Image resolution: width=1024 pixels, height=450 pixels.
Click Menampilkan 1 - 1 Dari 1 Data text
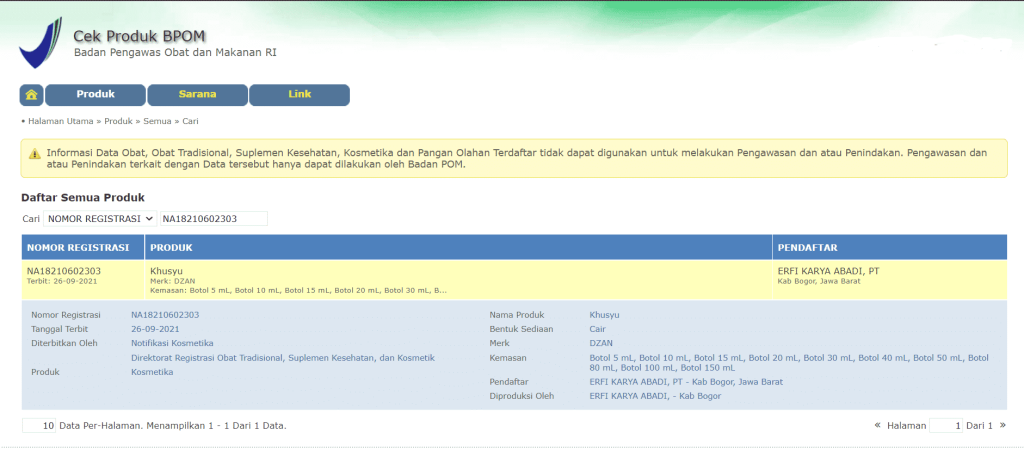(216, 426)
